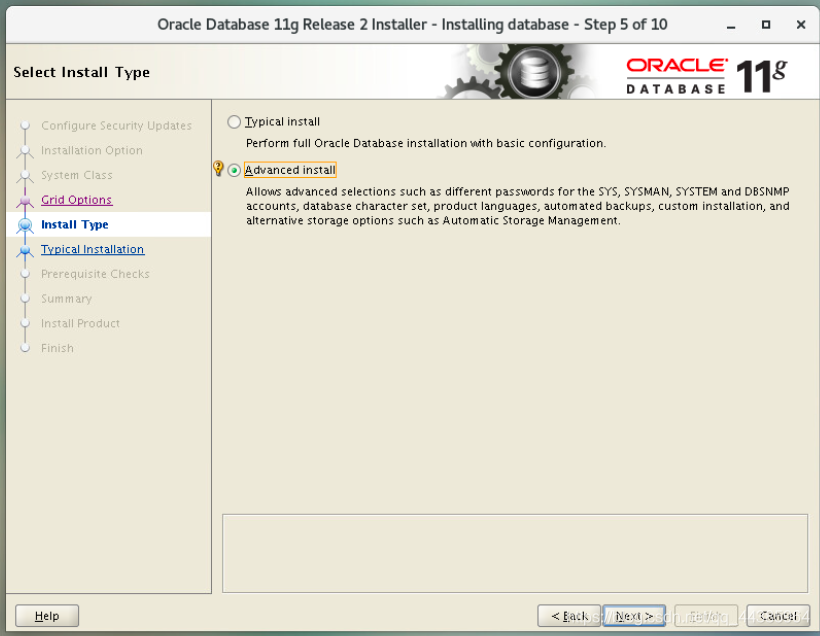Click the empty message area box
This screenshot has width=820, height=636.
(515, 553)
